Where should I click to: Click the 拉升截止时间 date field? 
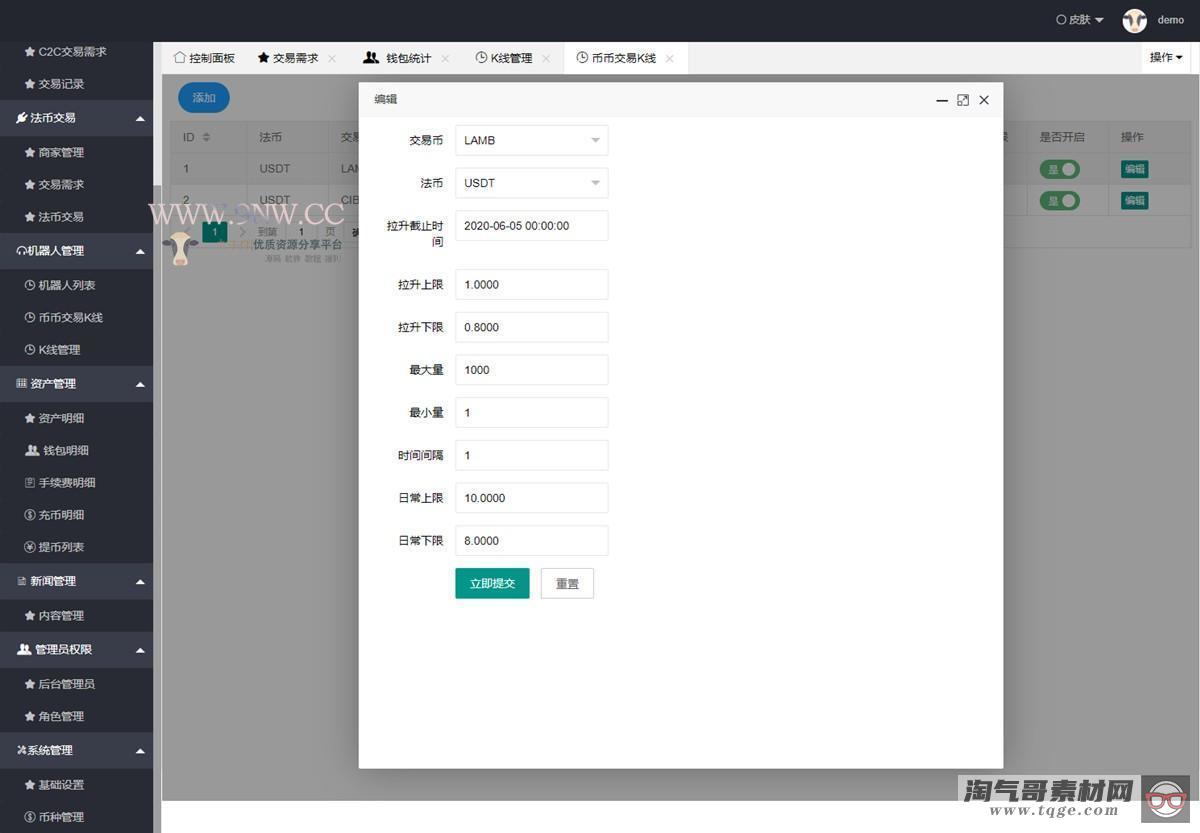click(x=531, y=226)
